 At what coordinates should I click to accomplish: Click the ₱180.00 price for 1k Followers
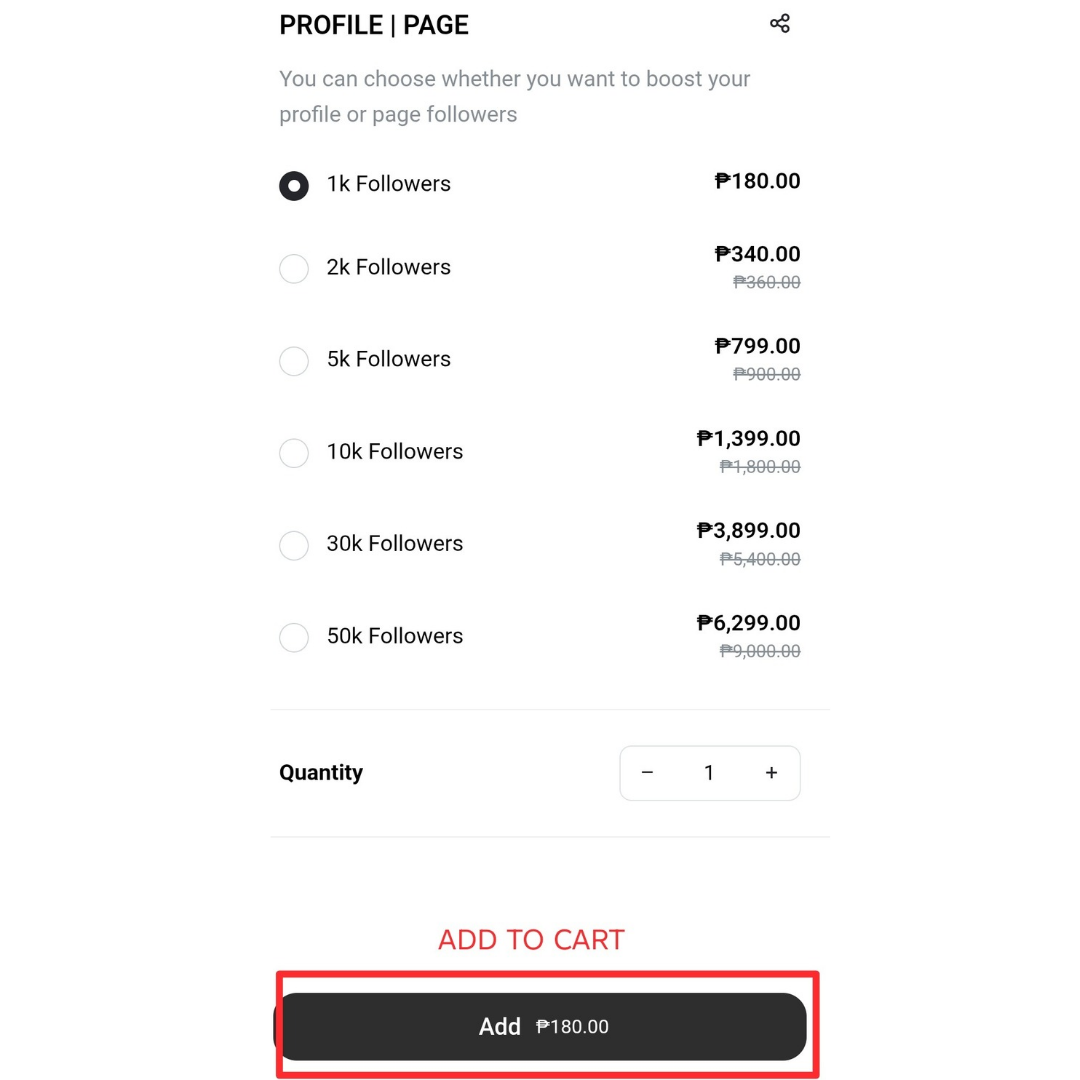coord(757,181)
